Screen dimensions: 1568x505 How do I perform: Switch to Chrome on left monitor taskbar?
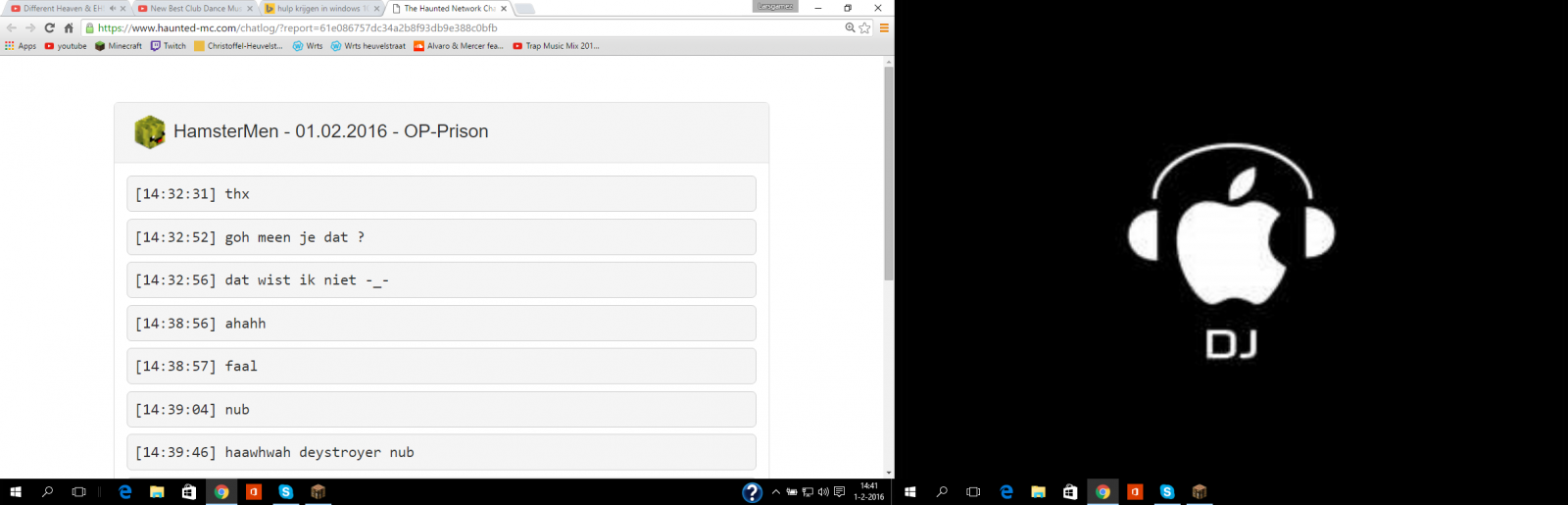(x=221, y=492)
